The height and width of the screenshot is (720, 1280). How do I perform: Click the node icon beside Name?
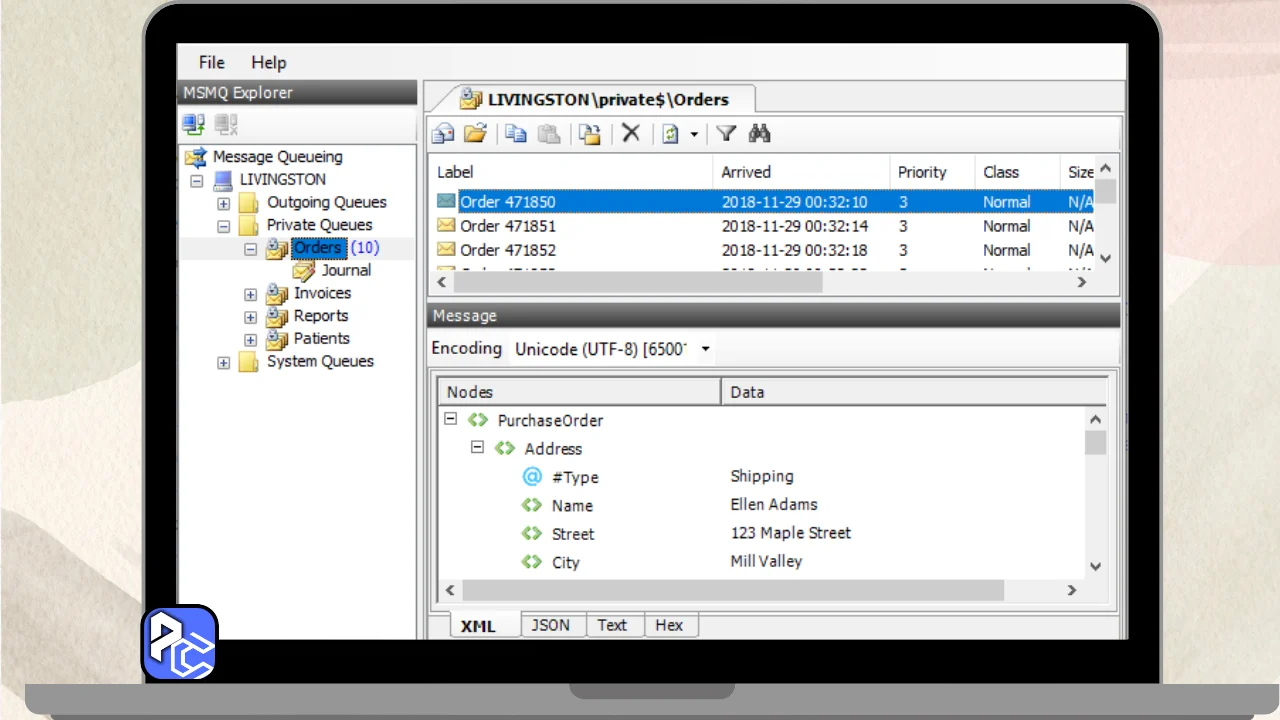tap(532, 505)
